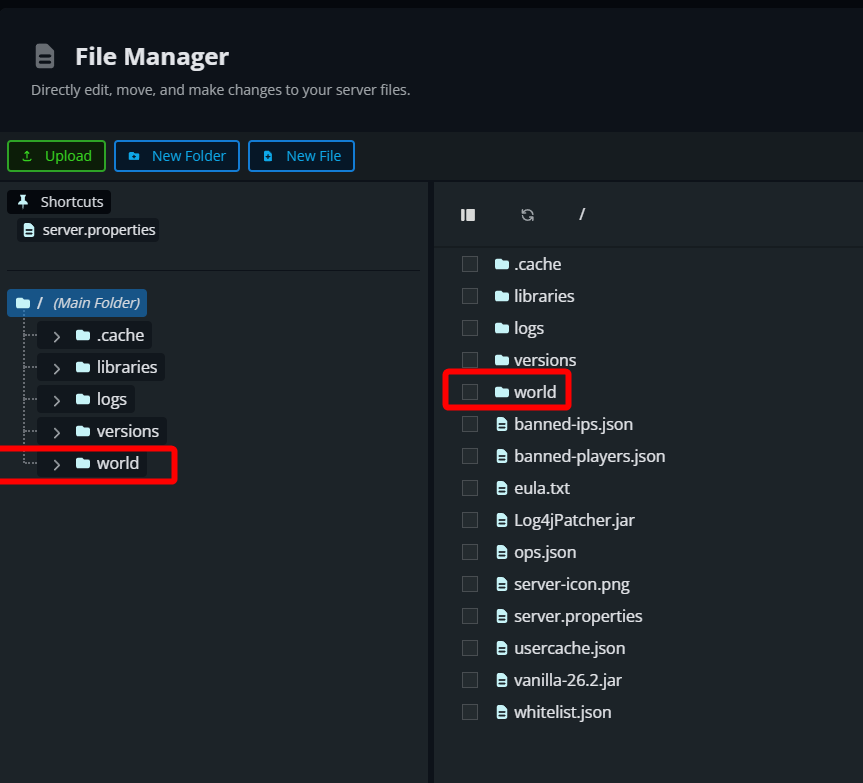This screenshot has height=783, width=863.
Task: Click folder icon beside logs in list
Action: [x=501, y=328]
